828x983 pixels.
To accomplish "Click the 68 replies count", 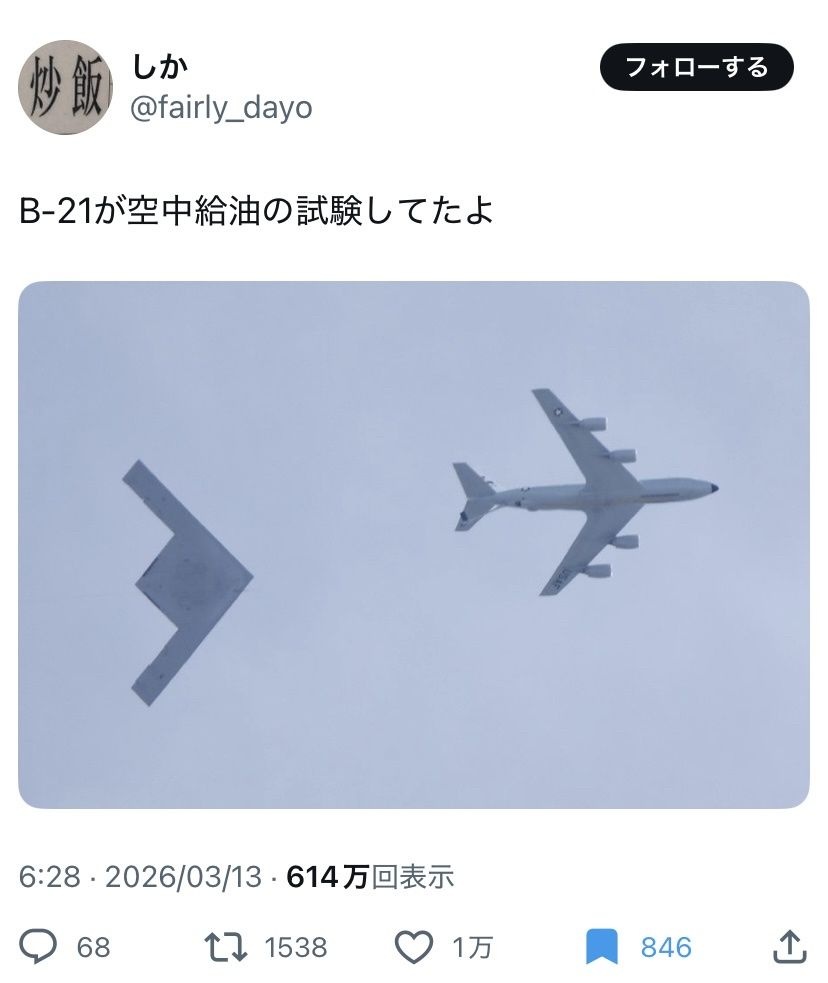I will [x=93, y=947].
